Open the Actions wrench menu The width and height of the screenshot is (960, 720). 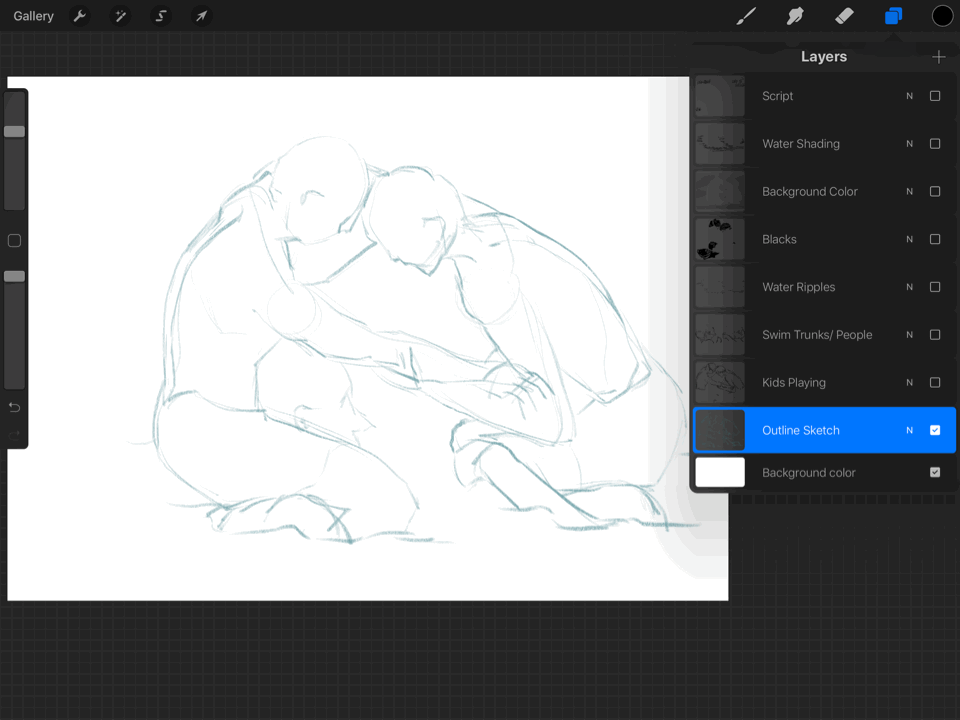point(80,16)
